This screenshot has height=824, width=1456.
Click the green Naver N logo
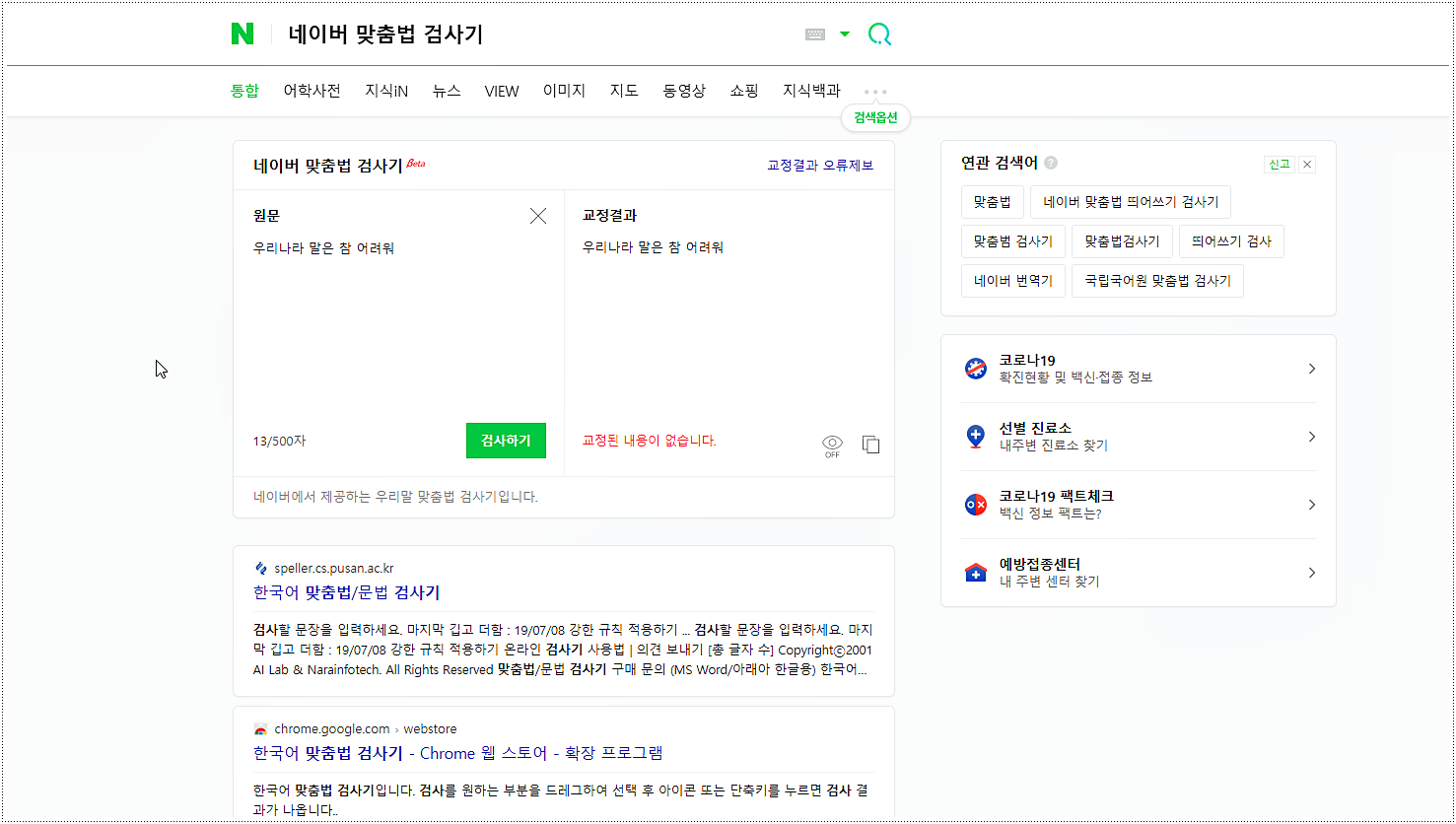pyautogui.click(x=243, y=34)
